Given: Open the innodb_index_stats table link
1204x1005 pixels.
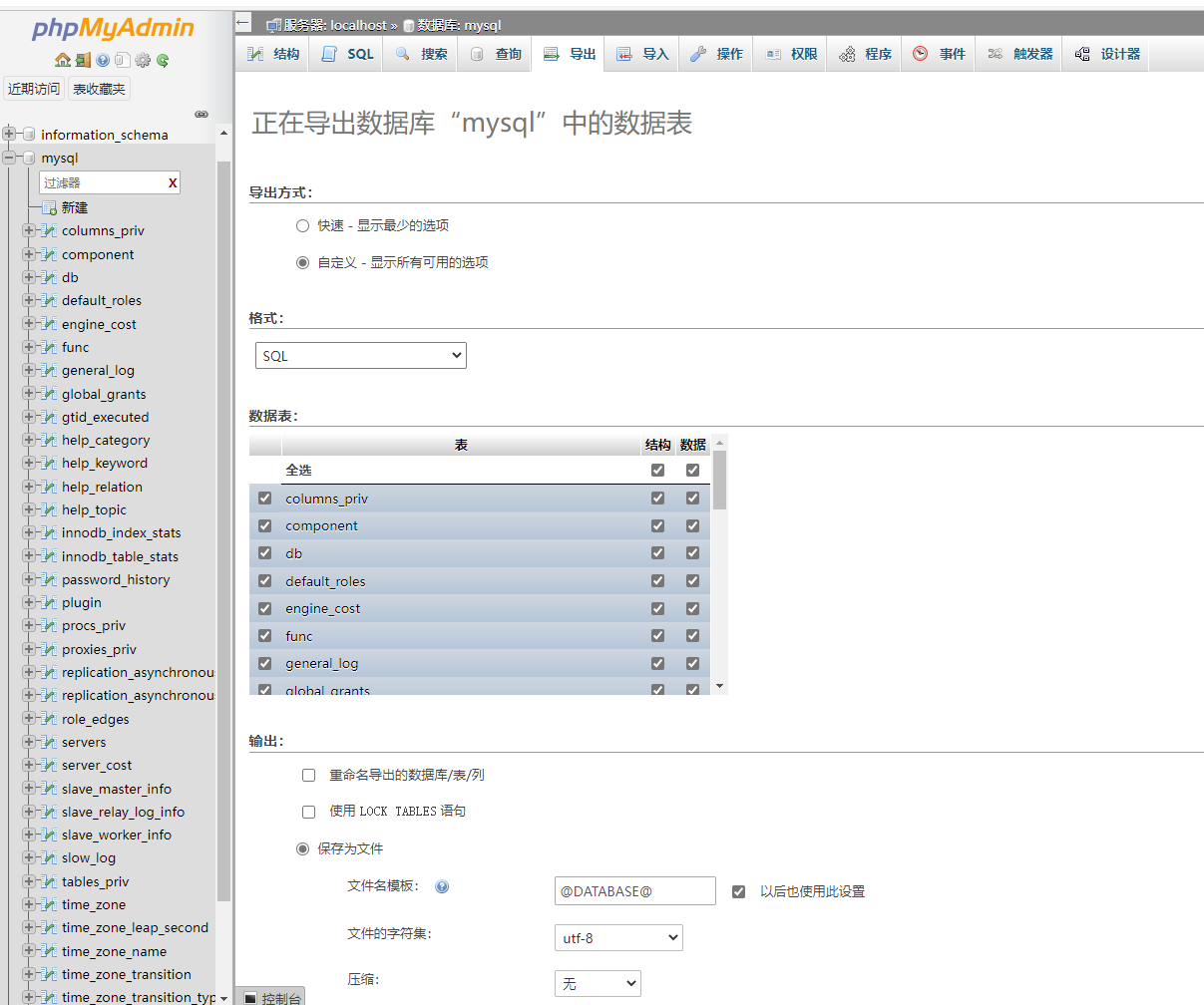Looking at the screenshot, I should [122, 533].
